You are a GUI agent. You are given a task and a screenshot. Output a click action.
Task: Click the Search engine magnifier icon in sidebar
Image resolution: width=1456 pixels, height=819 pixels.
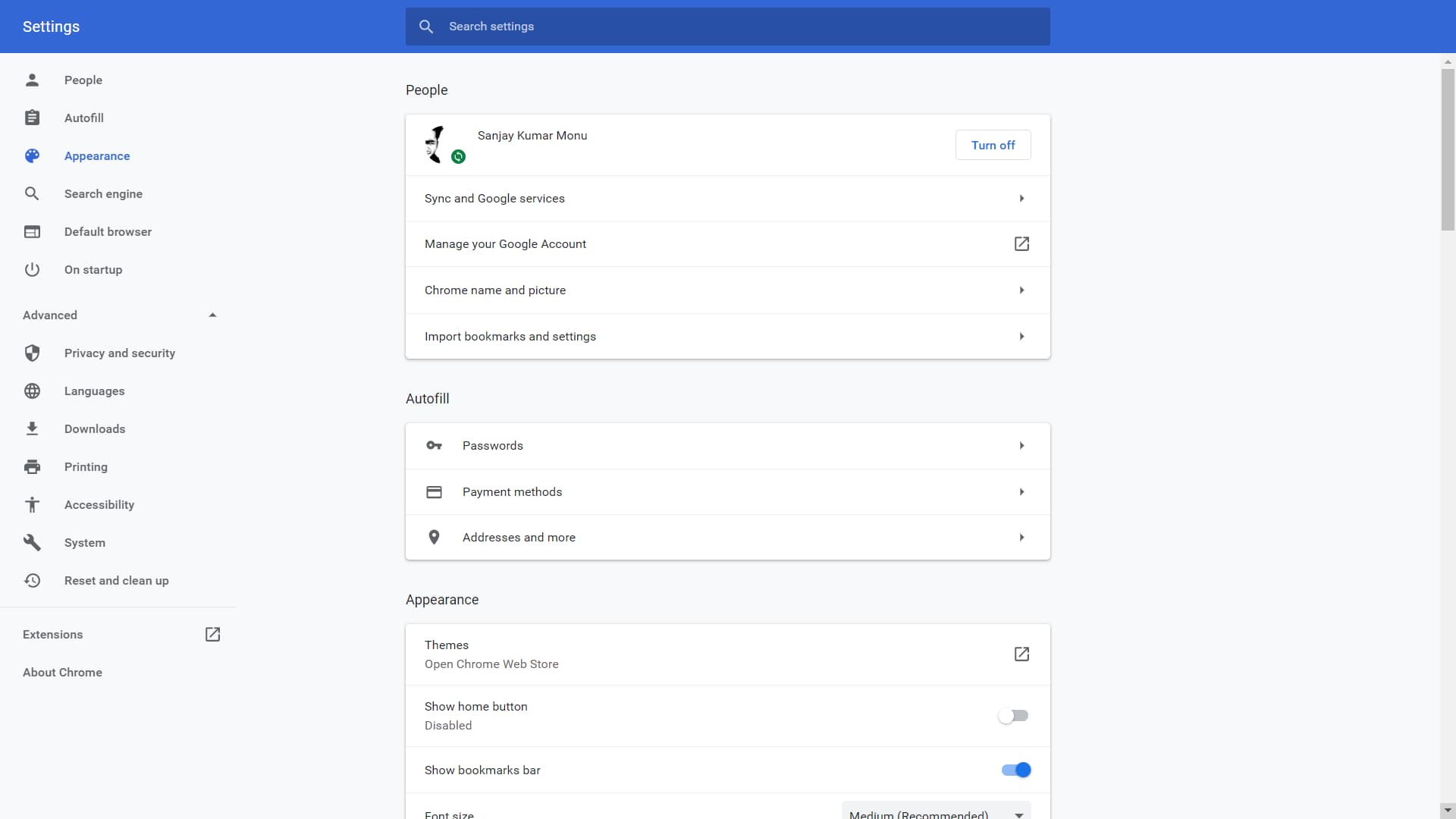(32, 193)
